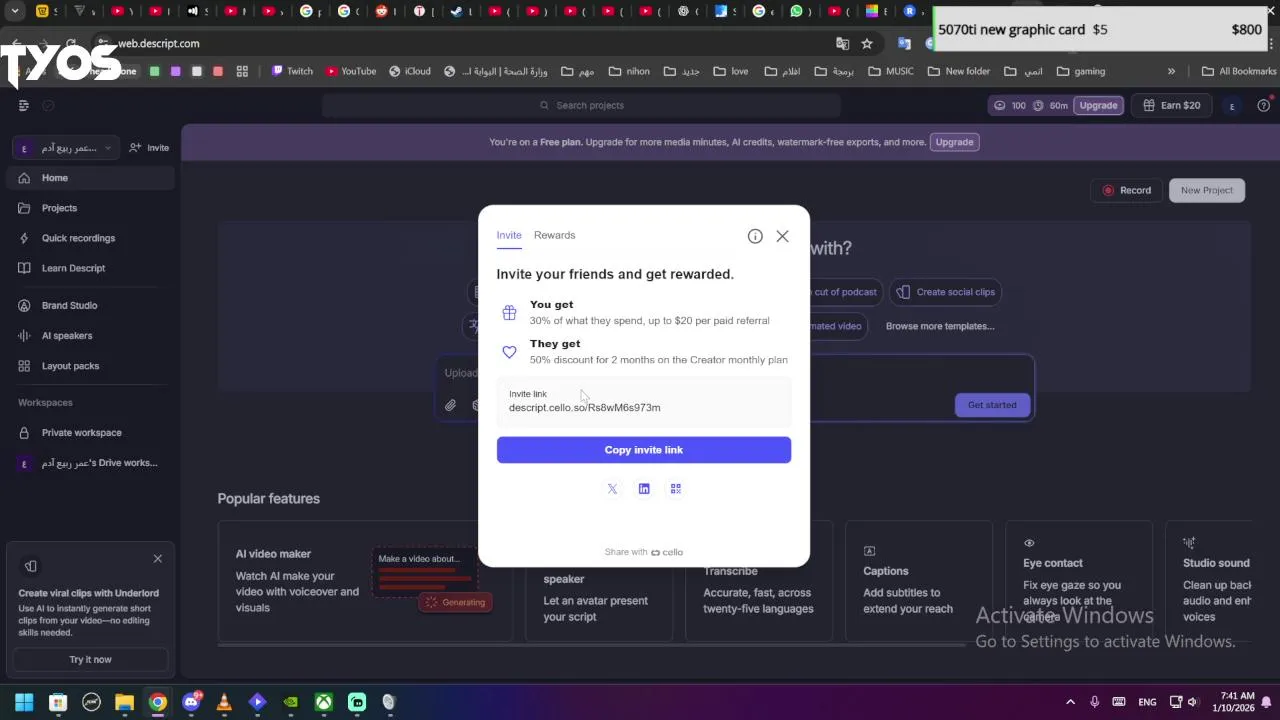Viewport: 1280px width, 720px height.
Task: Open the iCloud bookmark
Action: coord(410,72)
